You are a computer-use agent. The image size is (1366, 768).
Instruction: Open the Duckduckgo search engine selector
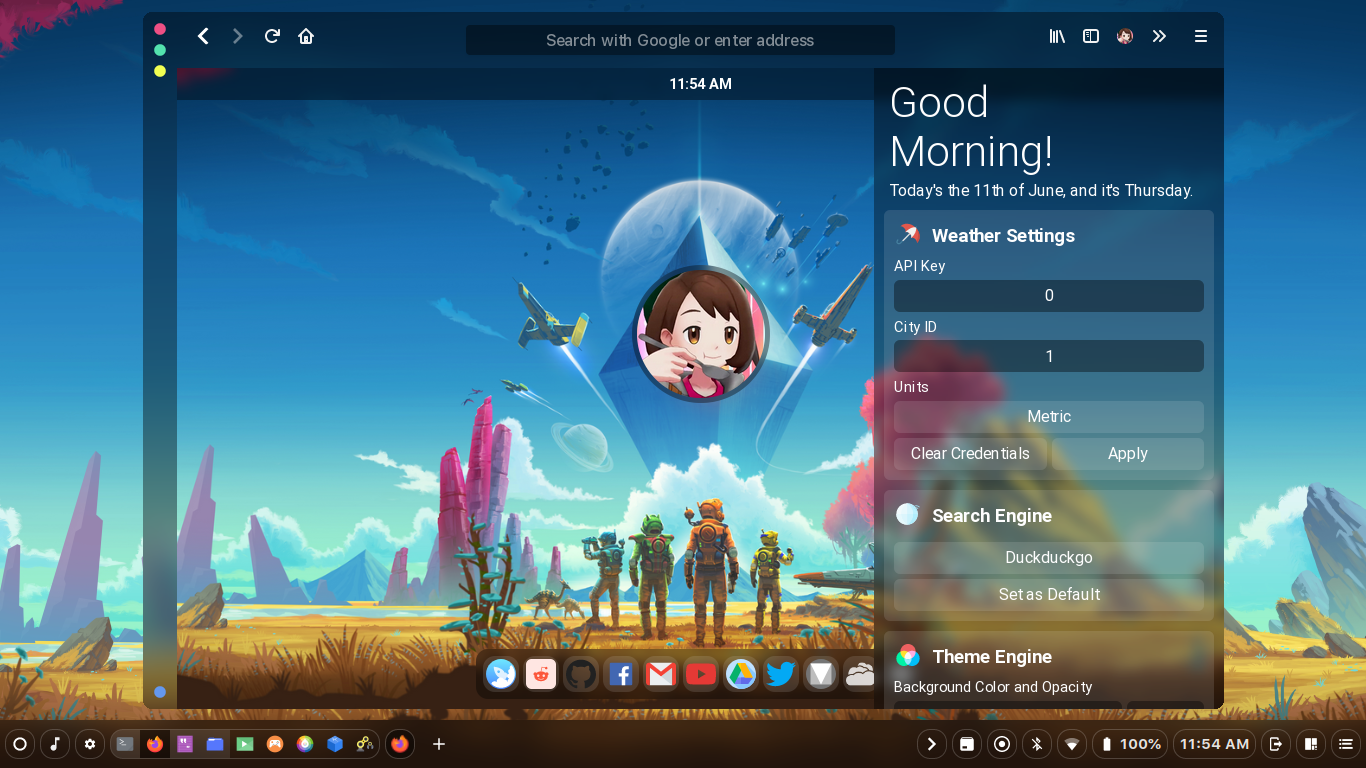point(1049,558)
